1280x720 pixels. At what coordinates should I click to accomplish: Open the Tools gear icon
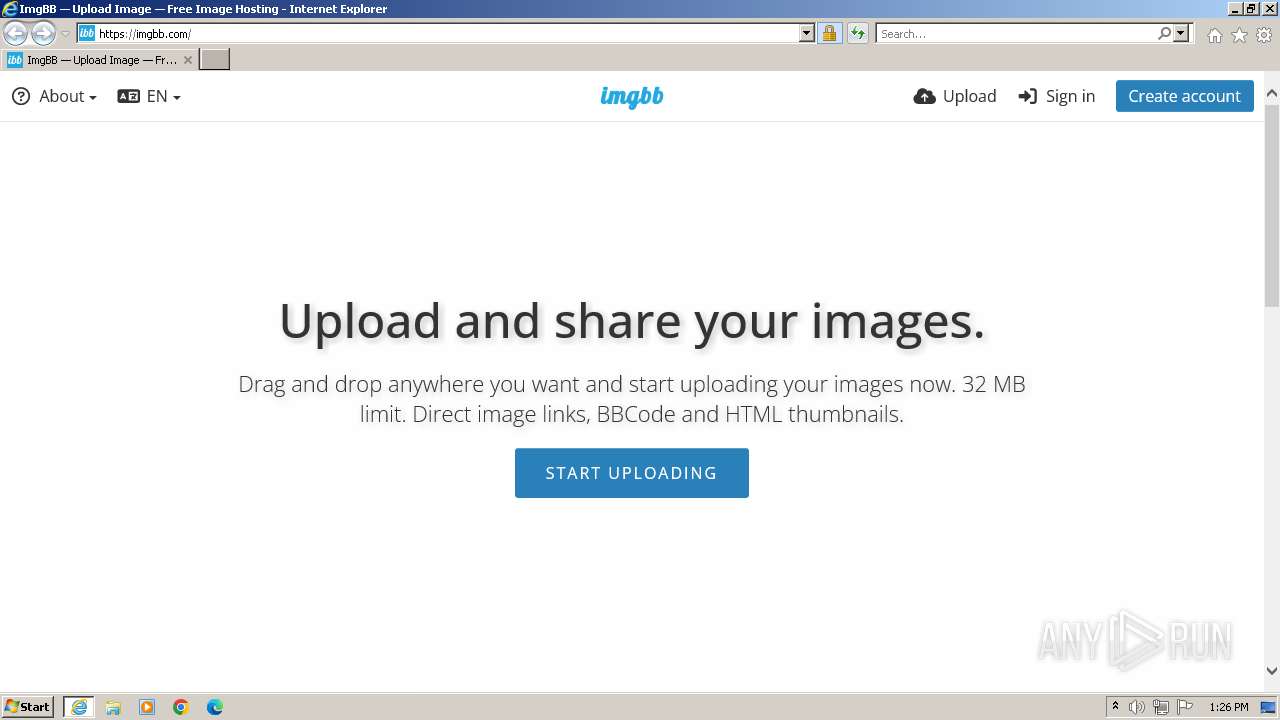click(x=1264, y=35)
